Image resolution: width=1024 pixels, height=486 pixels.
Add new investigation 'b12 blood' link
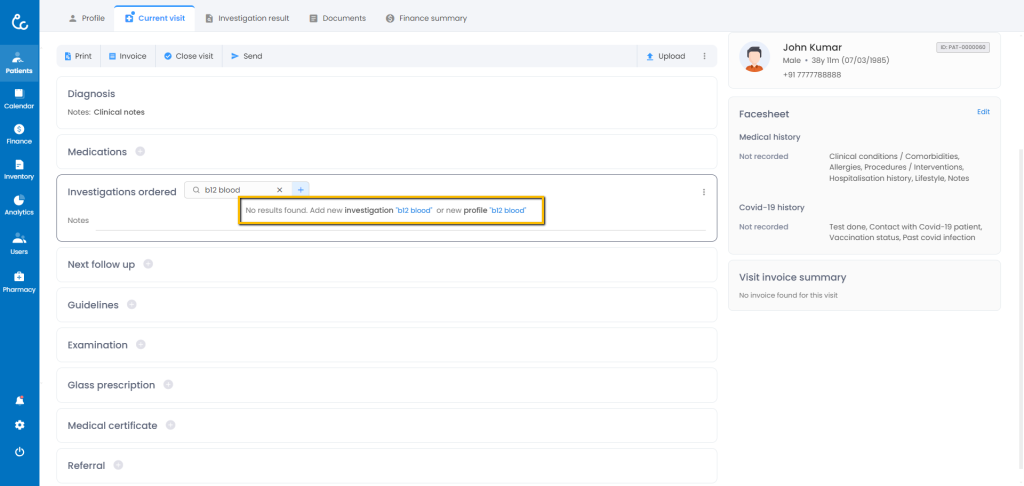click(414, 211)
